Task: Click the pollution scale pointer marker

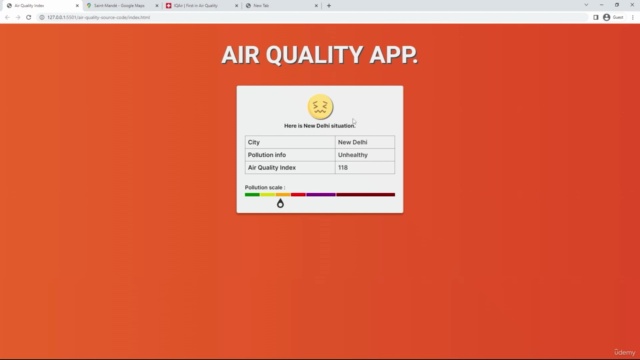Action: pos(280,203)
